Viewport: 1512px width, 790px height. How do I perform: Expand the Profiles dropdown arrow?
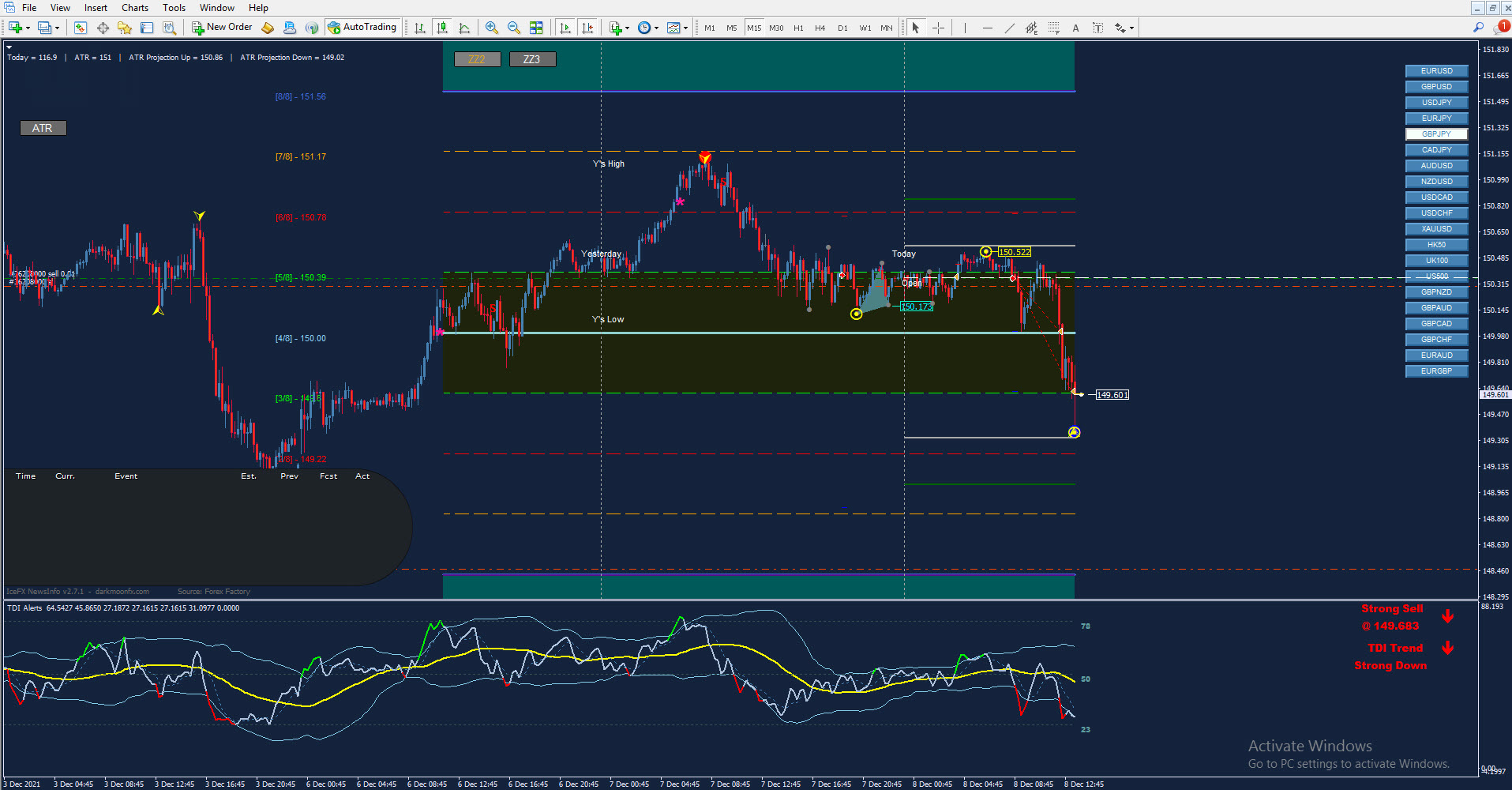pos(57,28)
